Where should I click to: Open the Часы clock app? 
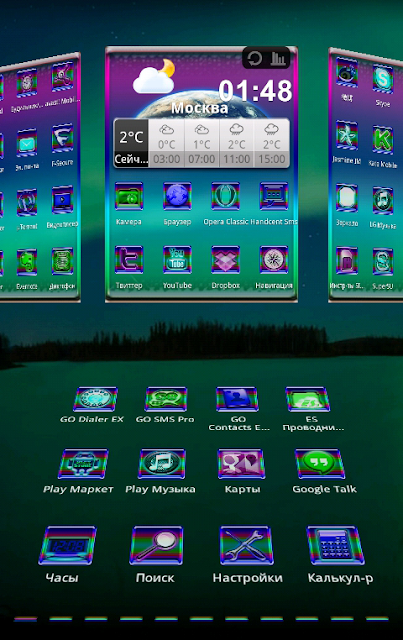coord(67,545)
